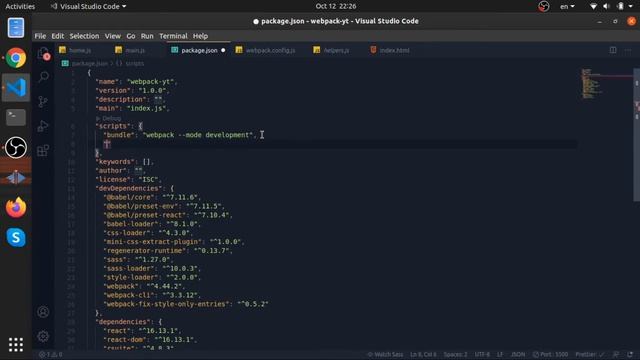Screen dimensions: 640x360
Task: Click Spaces: 2 indentation setting
Action: pyautogui.click(x=455, y=354)
